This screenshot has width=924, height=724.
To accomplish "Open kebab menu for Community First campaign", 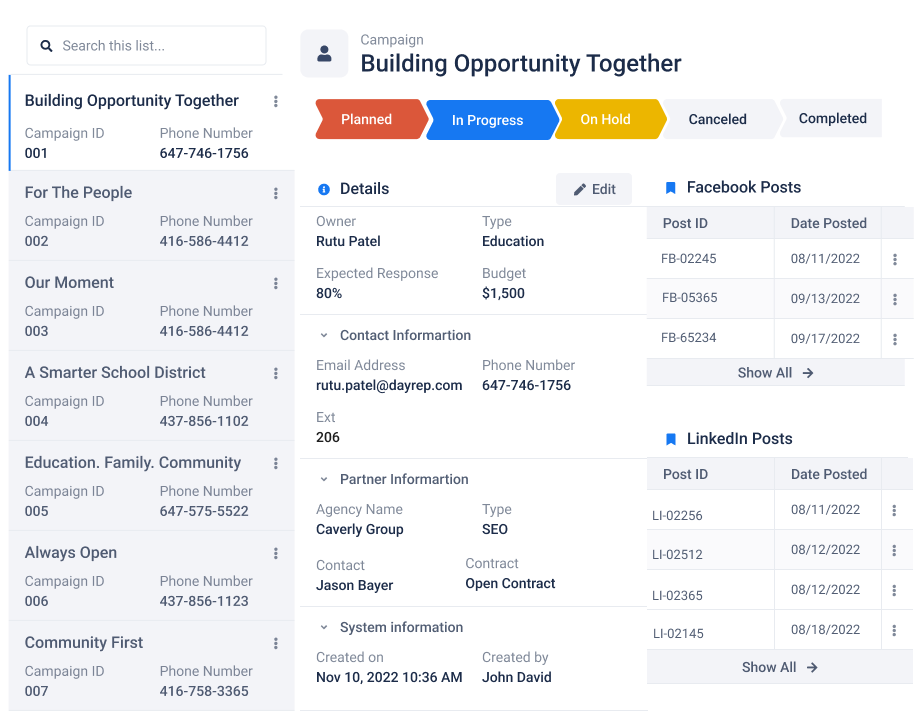I will coord(275,643).
